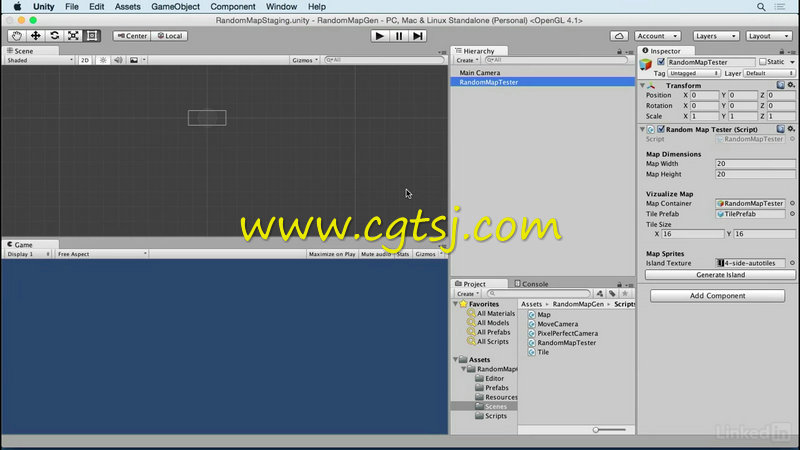Screen dimensions: 800x450
Task: Select the Rect transform tool
Action: click(x=92, y=36)
